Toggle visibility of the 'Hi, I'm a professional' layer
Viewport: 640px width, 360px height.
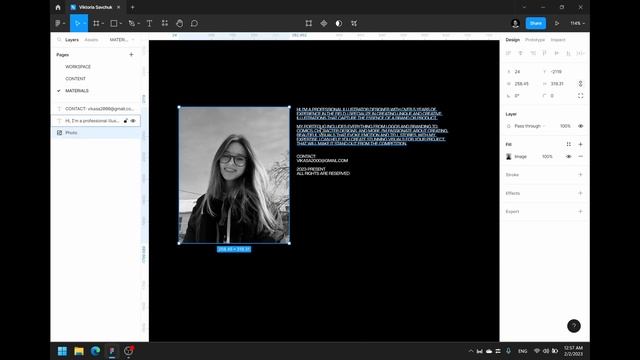(x=133, y=121)
